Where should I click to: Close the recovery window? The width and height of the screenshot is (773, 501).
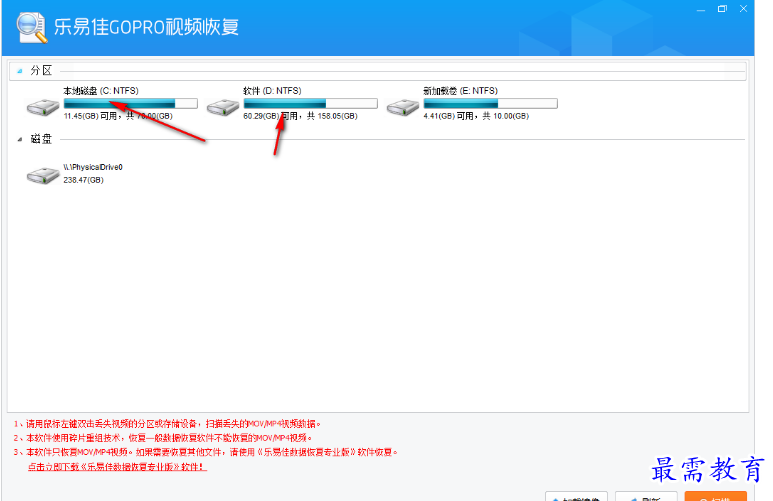click(743, 9)
